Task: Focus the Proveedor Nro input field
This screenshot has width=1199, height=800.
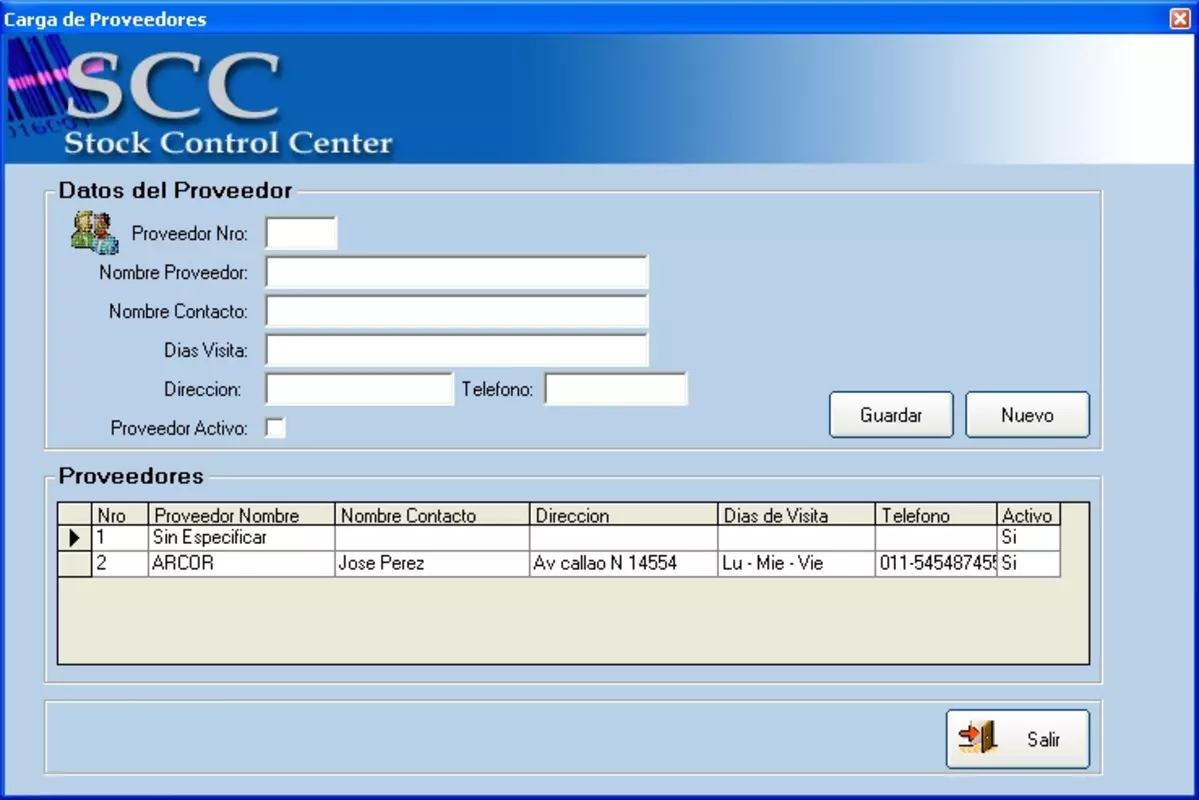Action: coord(301,233)
